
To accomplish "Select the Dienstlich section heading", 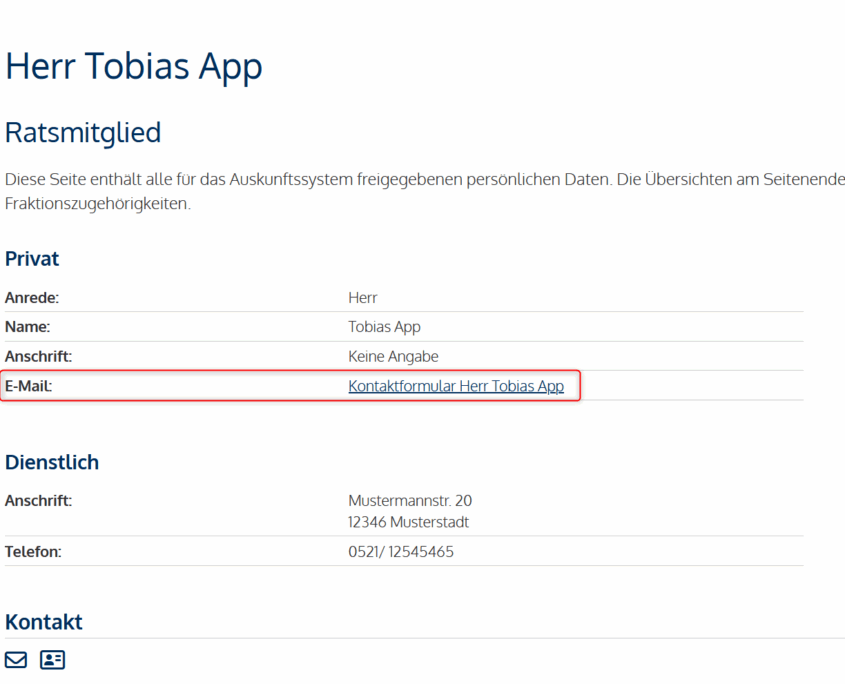I will click(52, 462).
